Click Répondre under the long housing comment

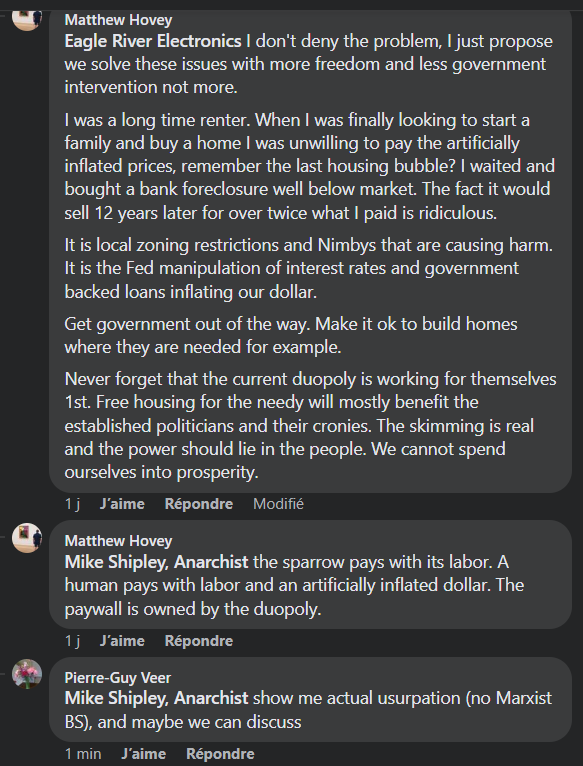click(x=198, y=504)
